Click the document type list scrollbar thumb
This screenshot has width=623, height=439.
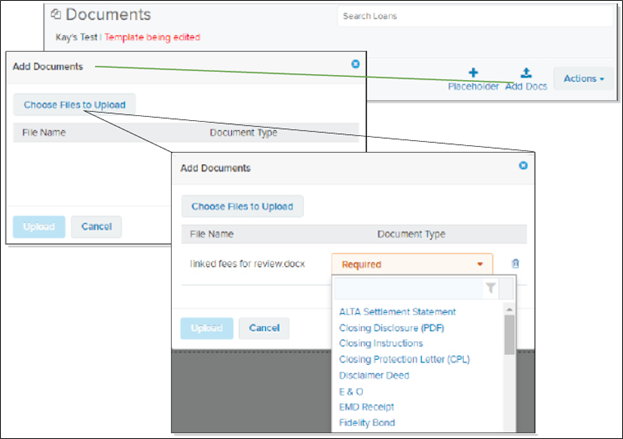click(x=509, y=335)
